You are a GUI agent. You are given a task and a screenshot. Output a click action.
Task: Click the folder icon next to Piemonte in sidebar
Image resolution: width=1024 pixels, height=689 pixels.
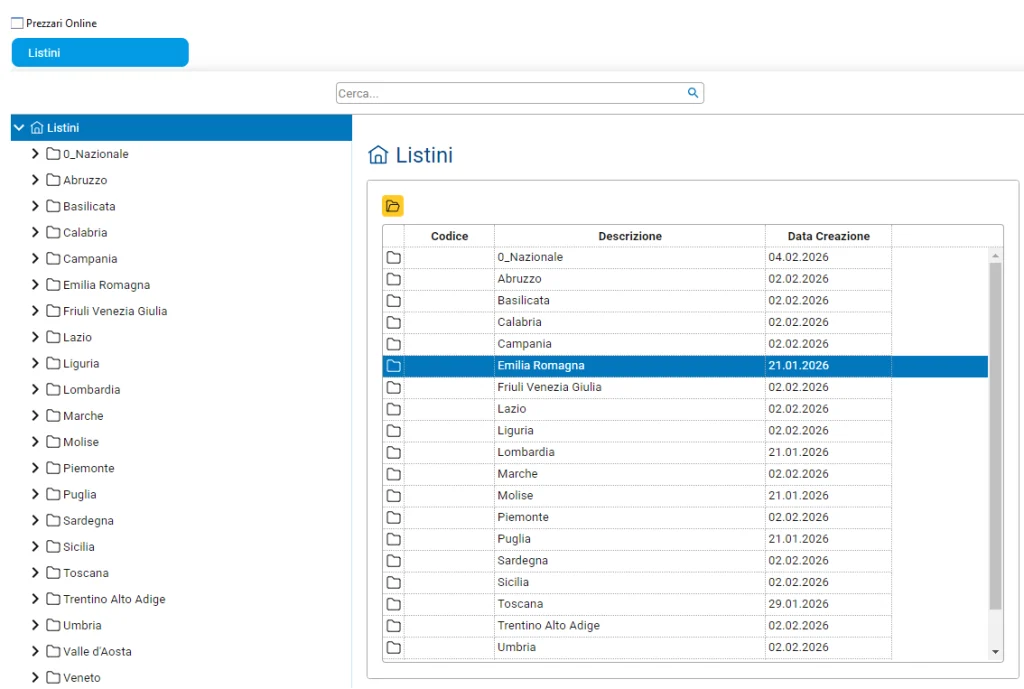click(52, 468)
